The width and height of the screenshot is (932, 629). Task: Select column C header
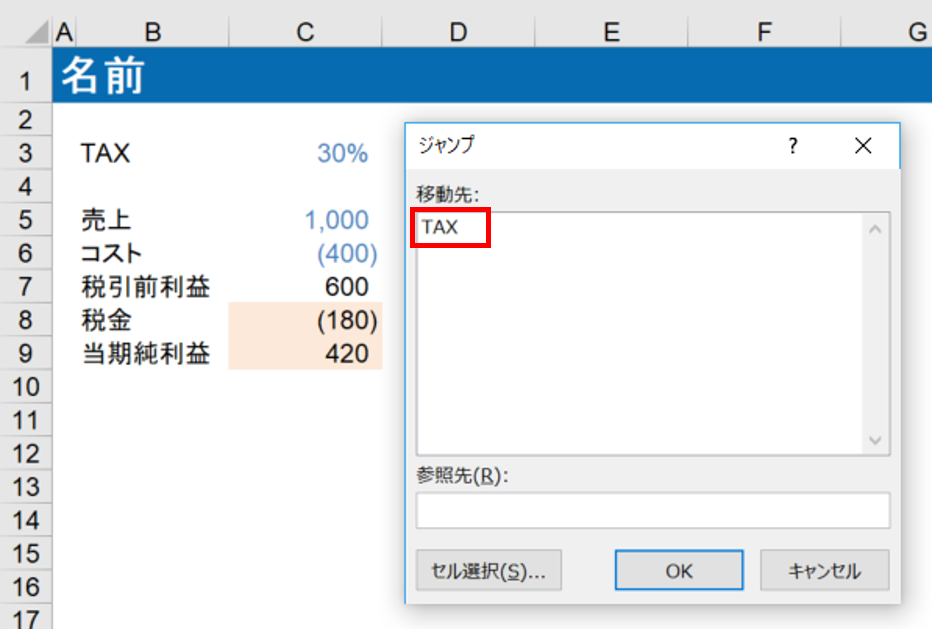[x=305, y=33]
